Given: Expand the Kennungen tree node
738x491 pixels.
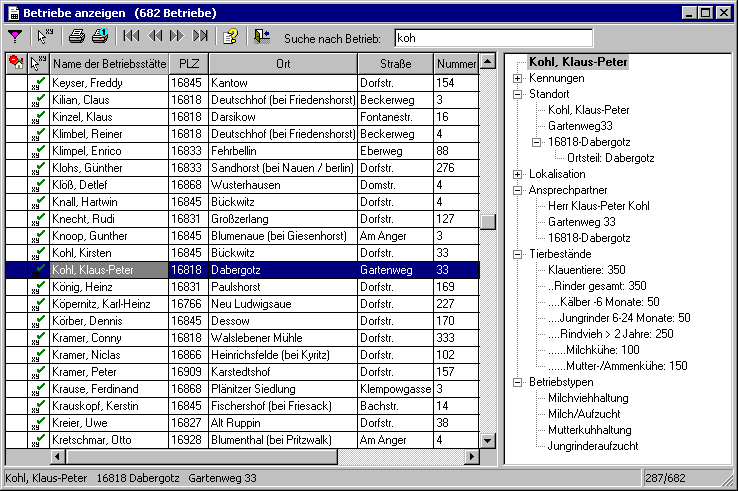Looking at the screenshot, I should [x=517, y=79].
